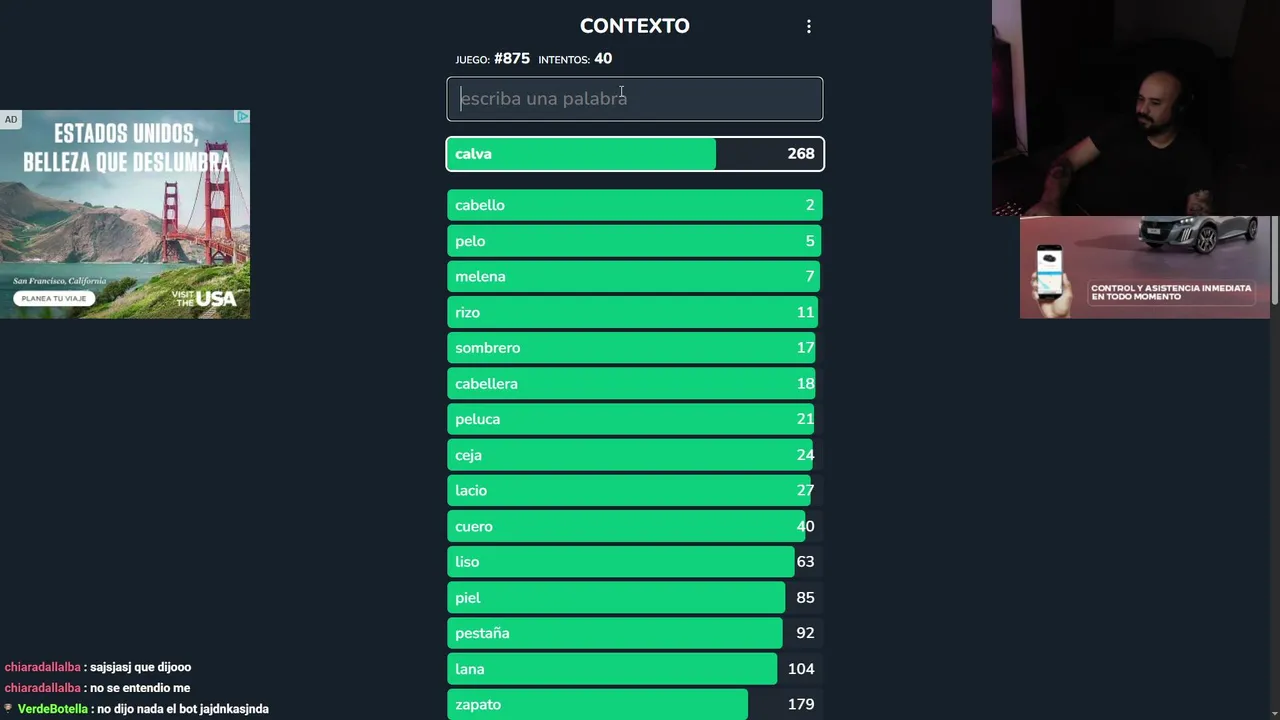Click the car advertisement banner
1280x720 pixels.
click(1144, 267)
